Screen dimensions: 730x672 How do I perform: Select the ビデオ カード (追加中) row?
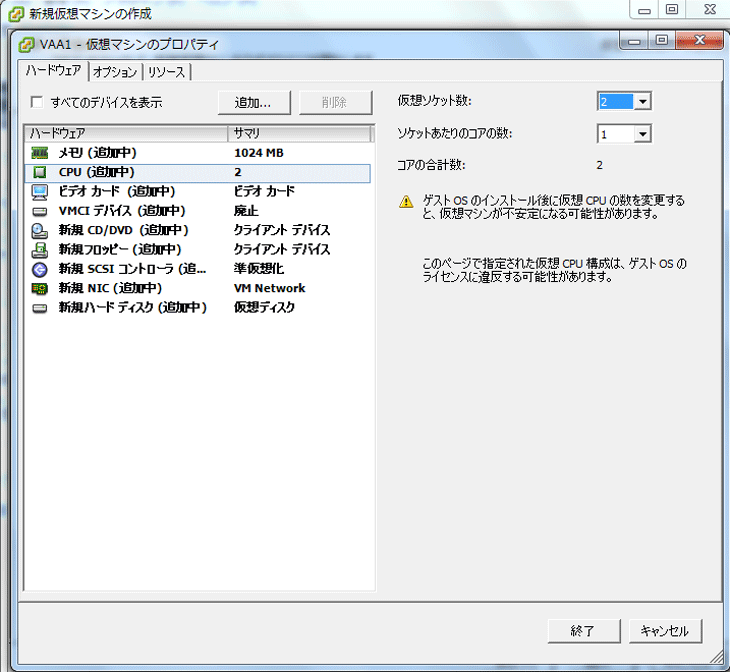pyautogui.click(x=198, y=192)
